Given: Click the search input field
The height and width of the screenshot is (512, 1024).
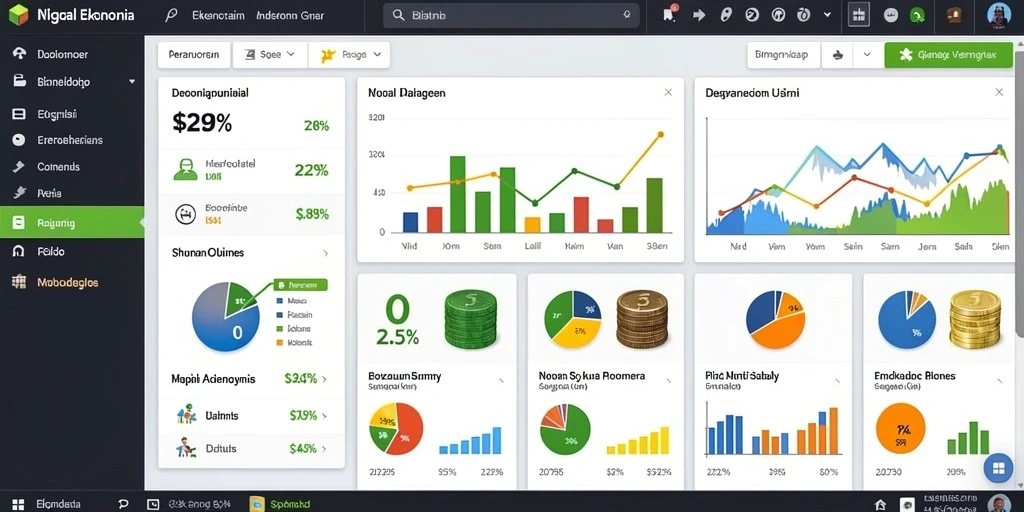Looking at the screenshot, I should pyautogui.click(x=511, y=15).
